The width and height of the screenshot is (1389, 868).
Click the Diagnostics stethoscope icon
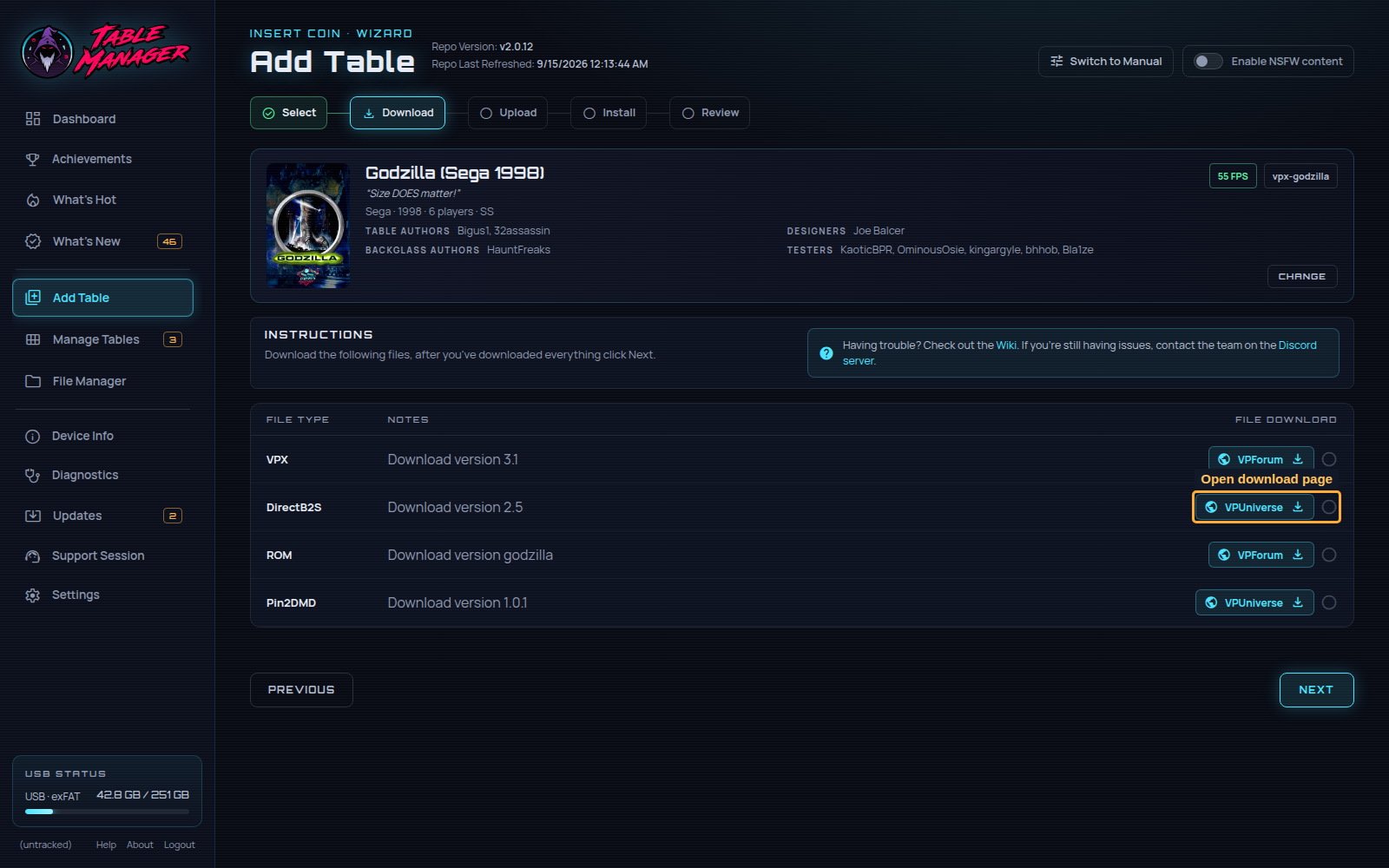tap(33, 476)
